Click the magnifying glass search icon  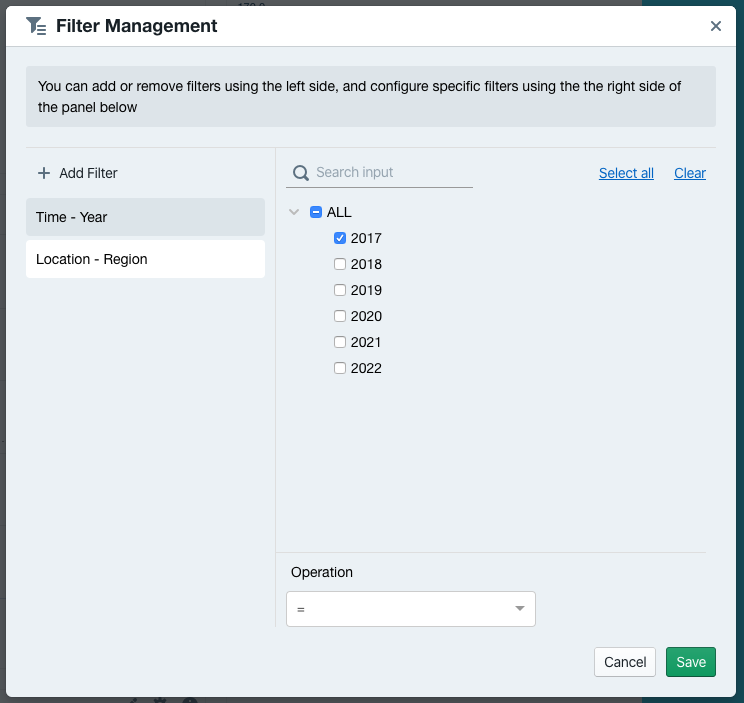[300, 173]
